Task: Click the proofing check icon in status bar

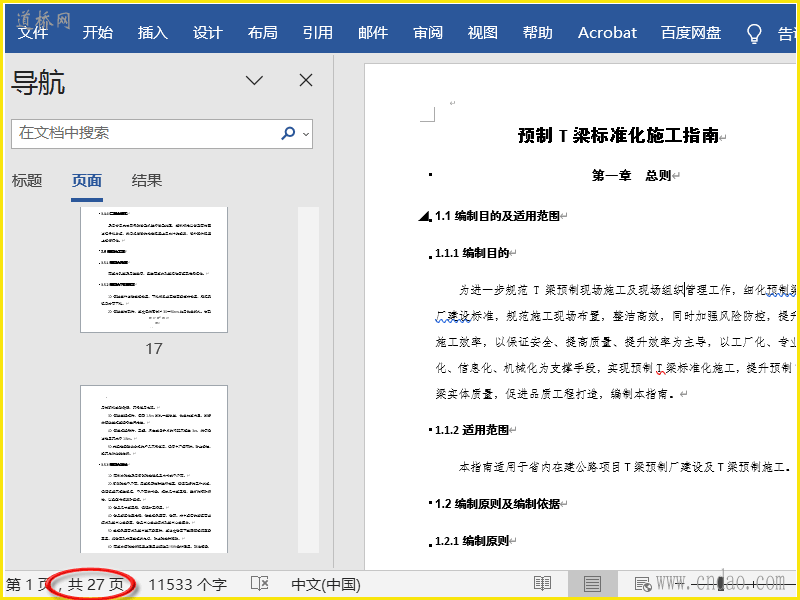Action: click(260, 583)
